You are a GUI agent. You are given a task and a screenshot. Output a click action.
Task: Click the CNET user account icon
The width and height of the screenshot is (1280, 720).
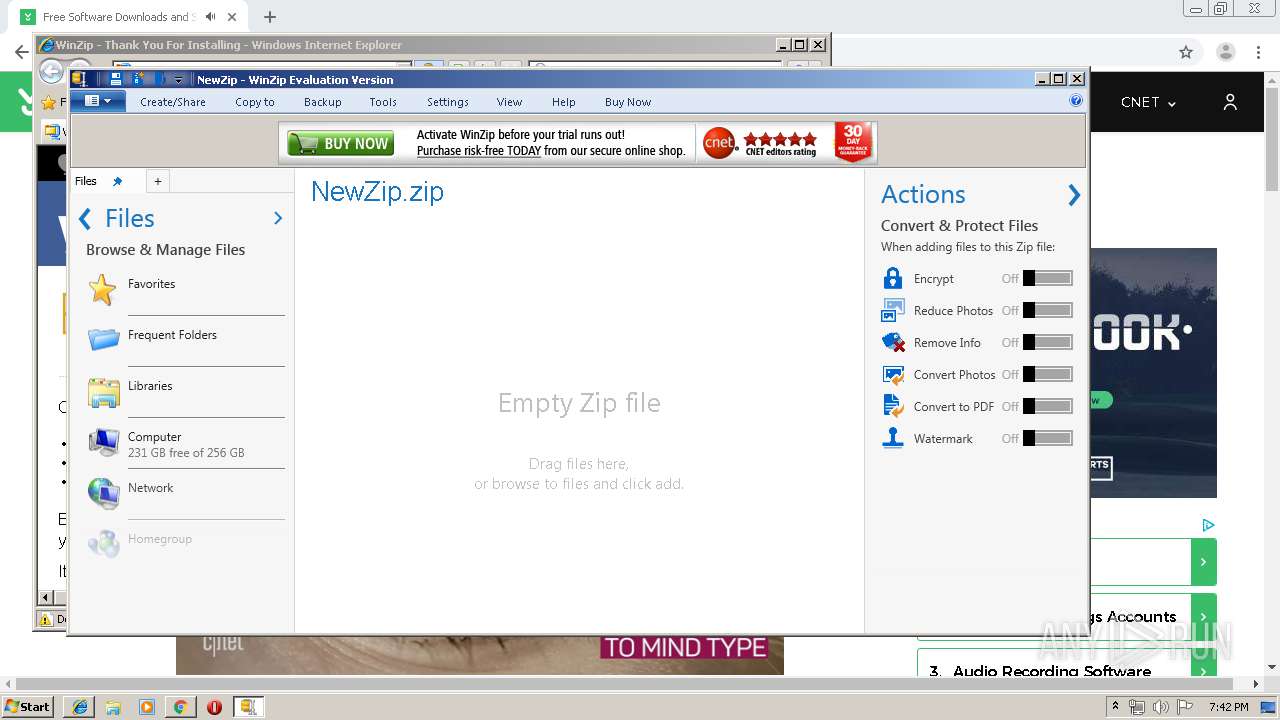(x=1230, y=102)
